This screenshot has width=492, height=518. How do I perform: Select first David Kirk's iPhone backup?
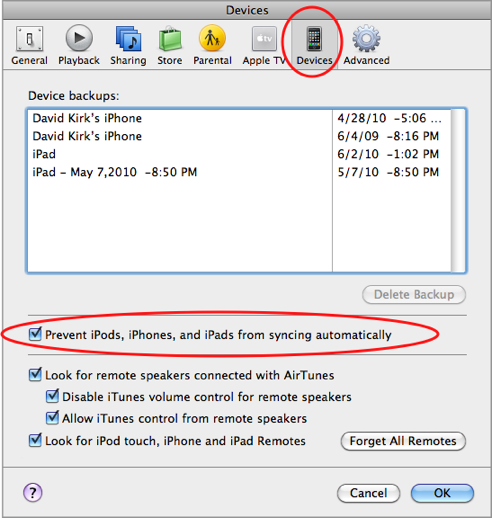[239, 118]
